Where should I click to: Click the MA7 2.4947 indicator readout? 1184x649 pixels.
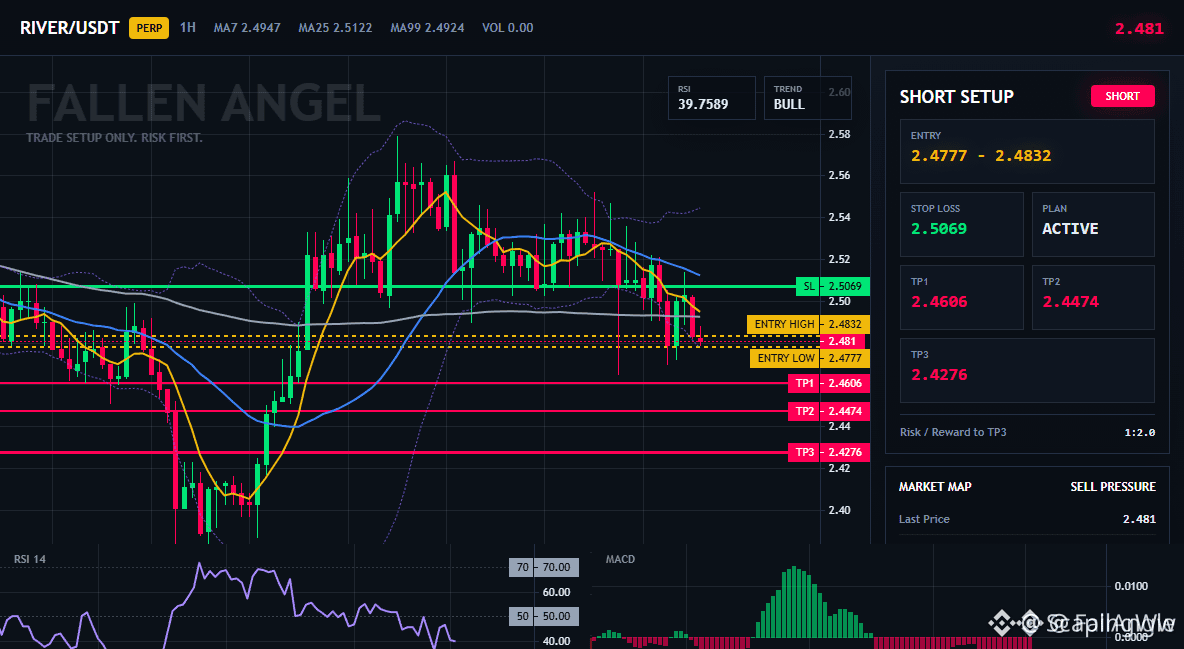pyautogui.click(x=247, y=28)
